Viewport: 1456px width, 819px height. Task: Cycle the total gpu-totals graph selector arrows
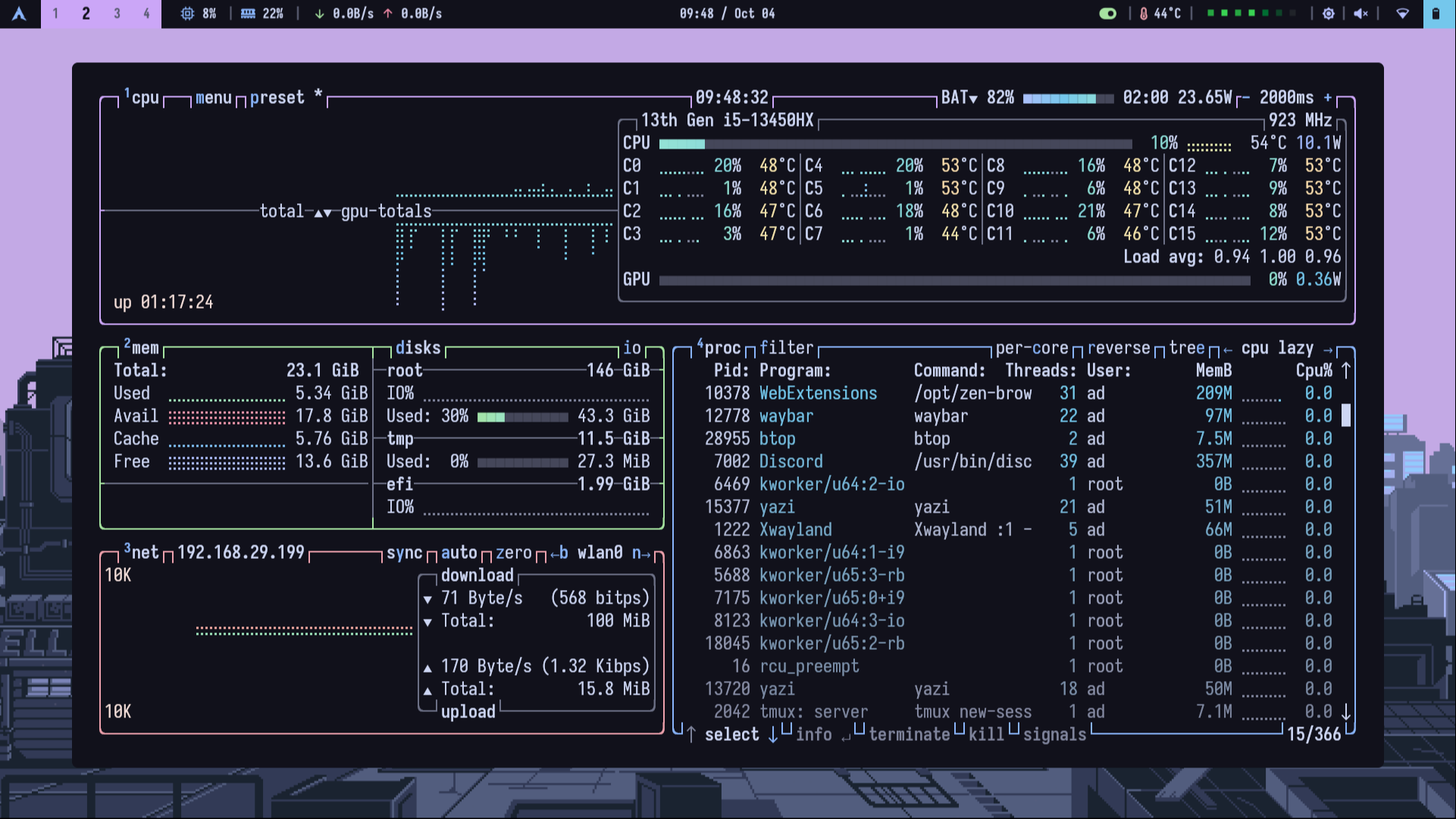click(x=322, y=212)
